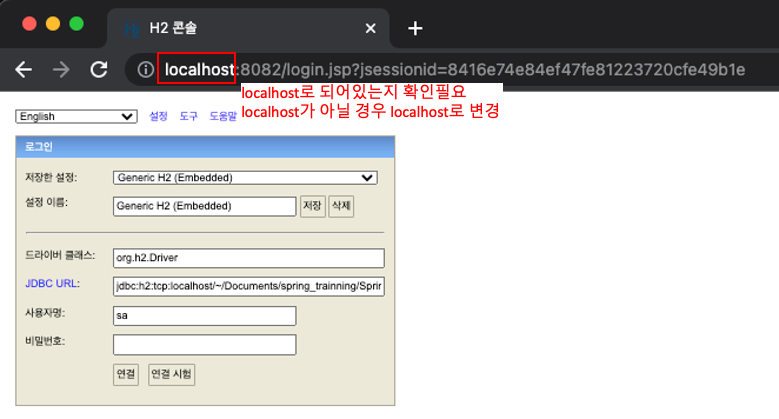
Task: Edit the 드라이버 클래스 org.h2.Driver field
Action: [248, 258]
